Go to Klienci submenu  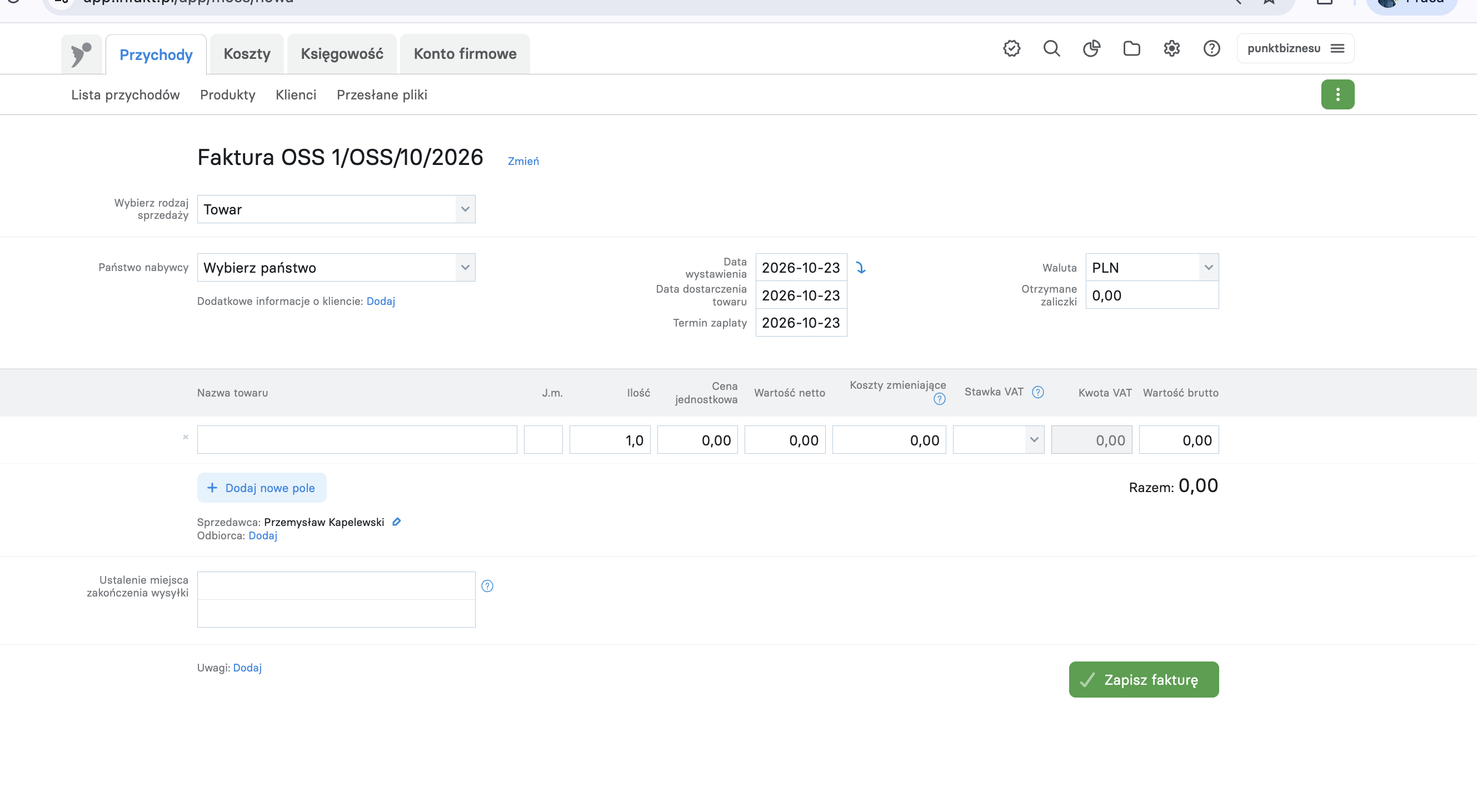click(x=296, y=95)
